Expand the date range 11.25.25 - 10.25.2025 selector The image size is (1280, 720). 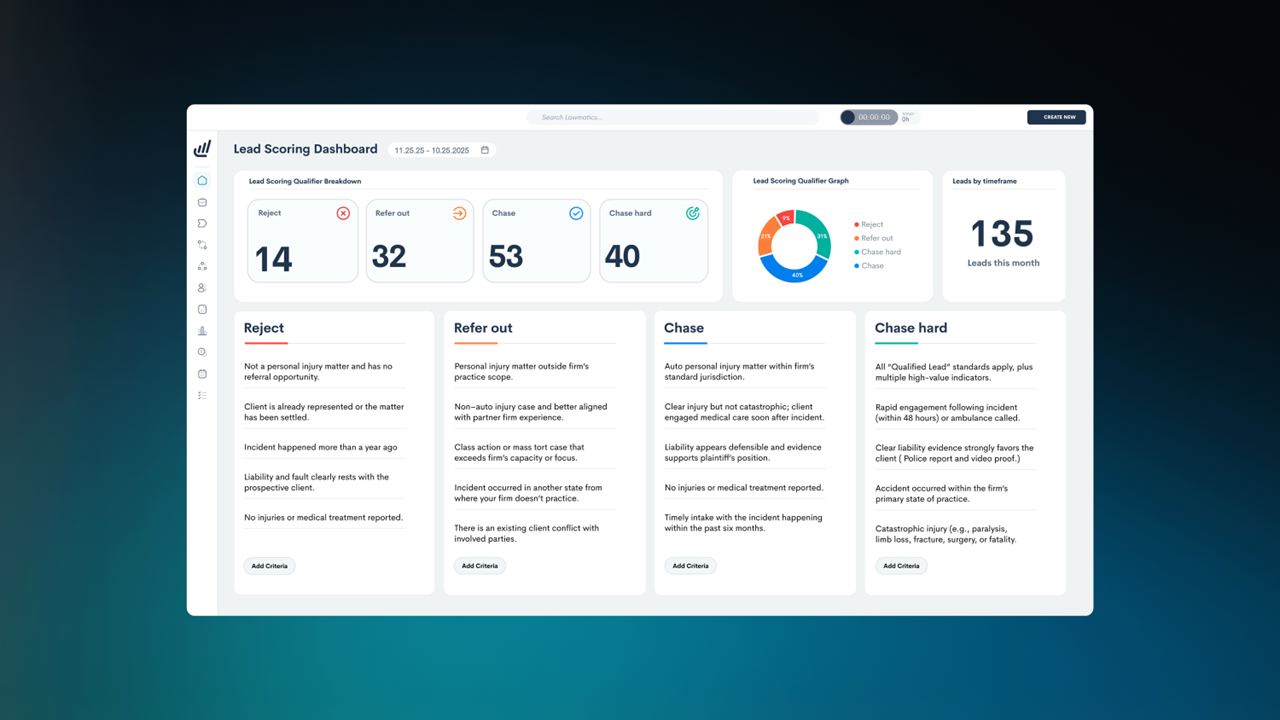432,150
